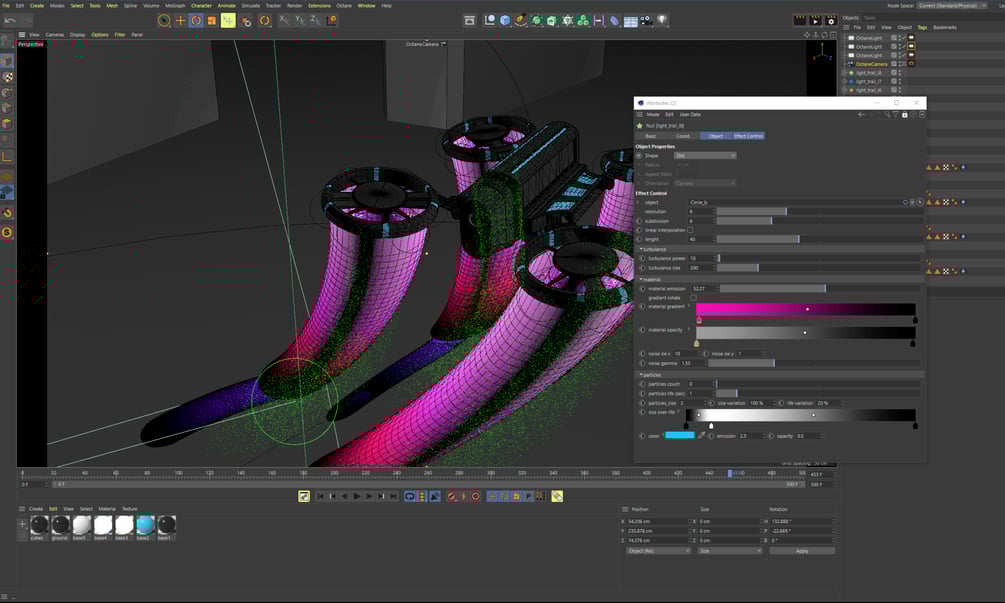The image size is (1005, 603).
Task: Click the Spline Pen icon
Action: click(520, 21)
